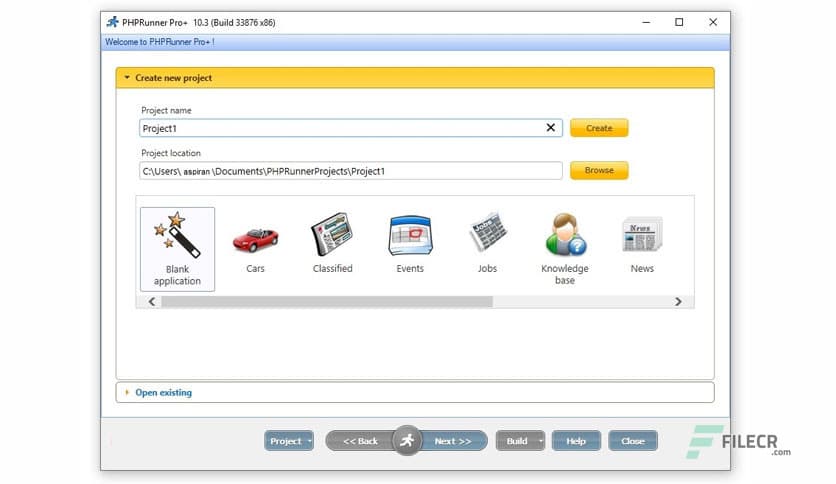This screenshot has height=484, width=836.
Task: Choose the Cars template icon
Action: [255, 240]
